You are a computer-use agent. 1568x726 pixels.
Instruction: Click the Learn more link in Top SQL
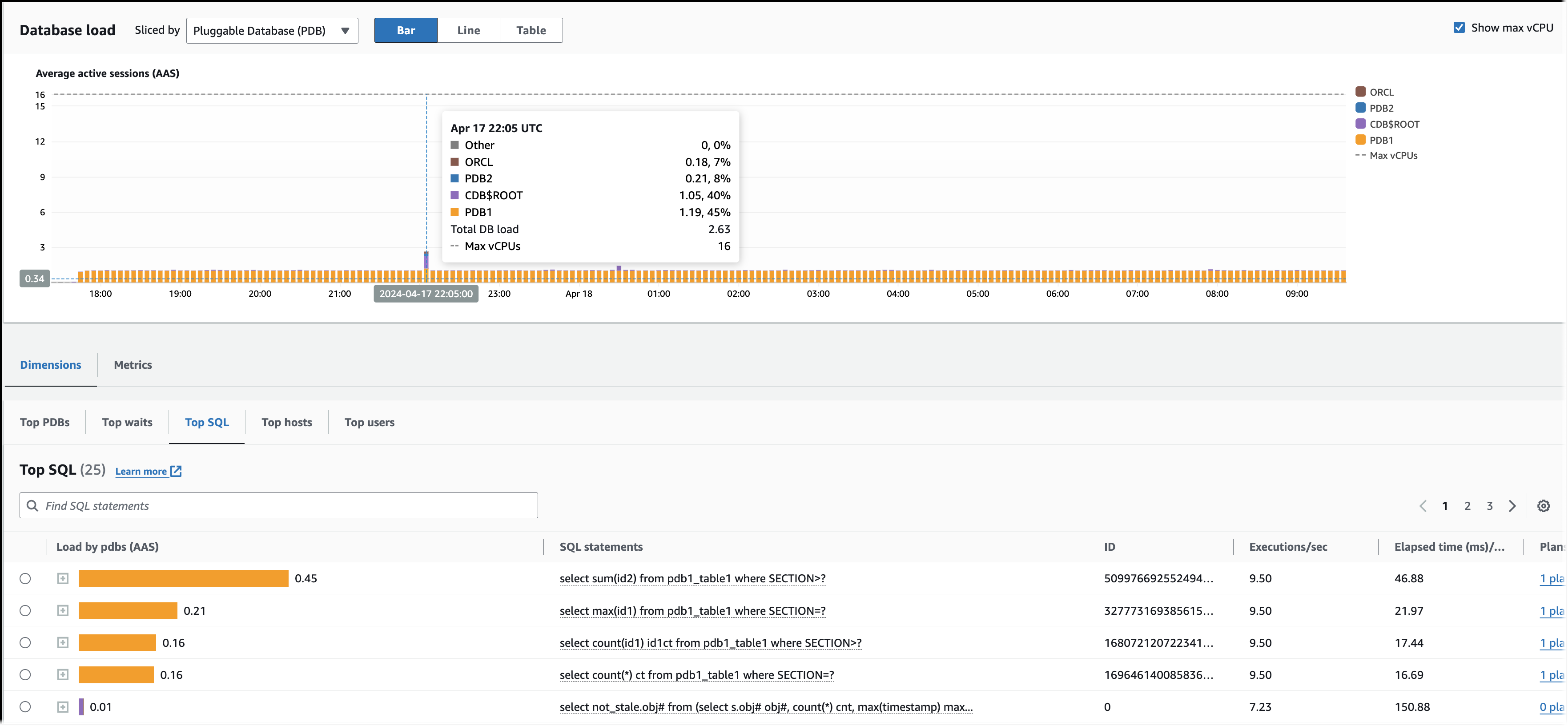(x=148, y=471)
